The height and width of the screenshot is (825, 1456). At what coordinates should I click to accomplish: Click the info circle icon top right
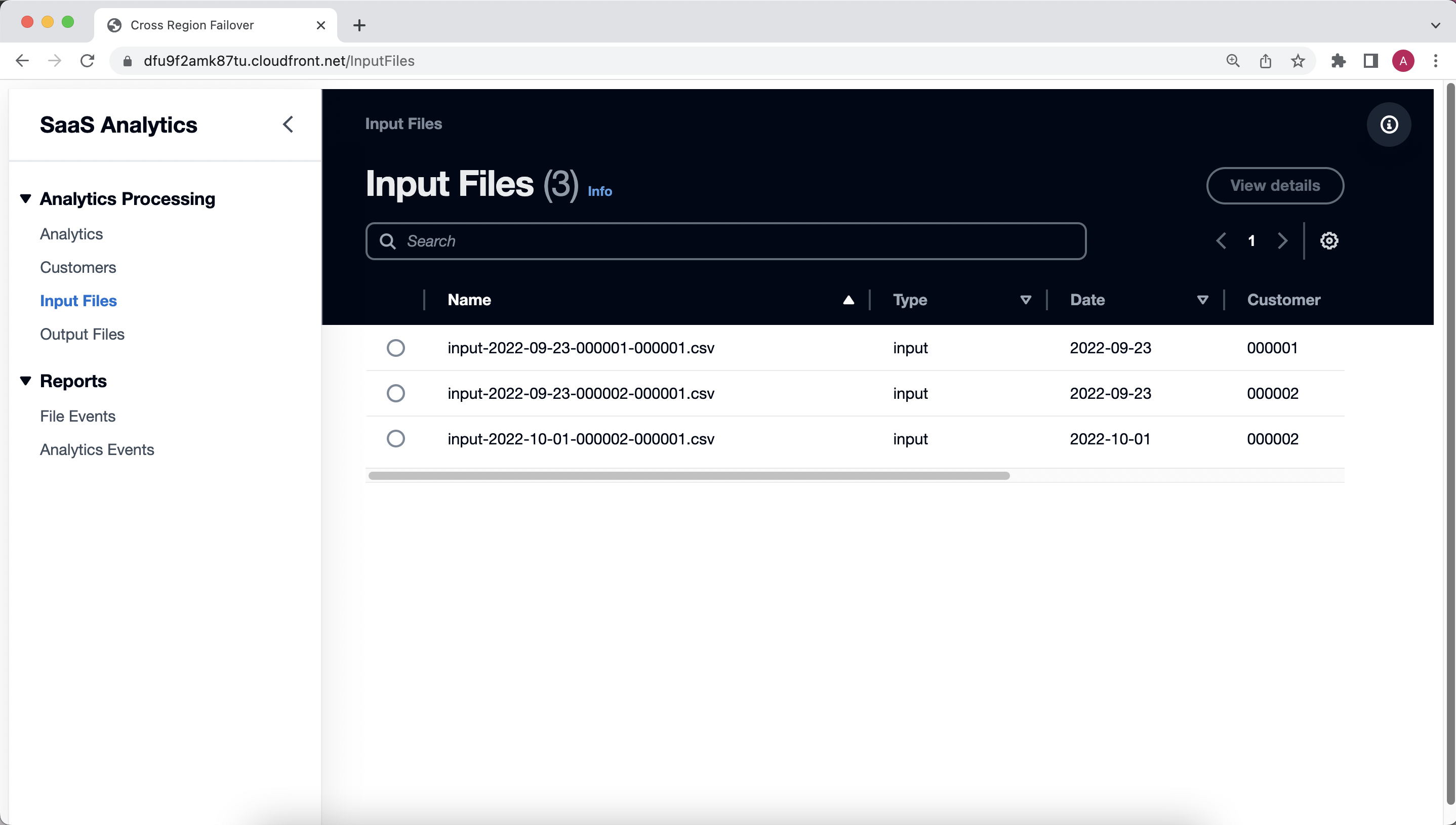1389,125
